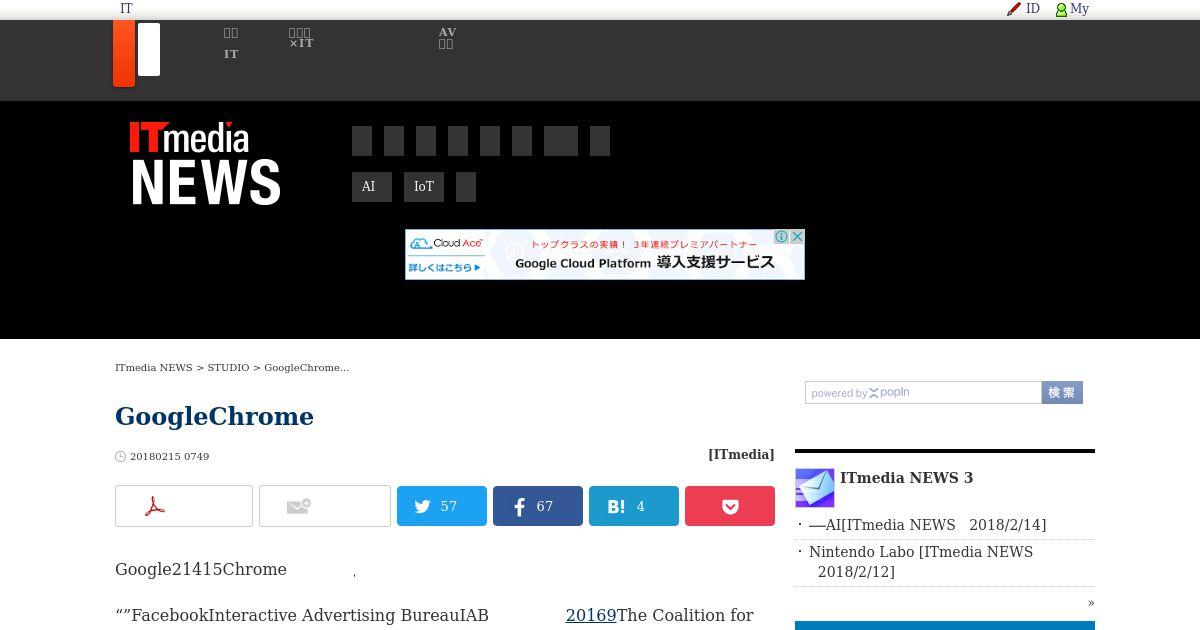Click the search text input field

923,393
